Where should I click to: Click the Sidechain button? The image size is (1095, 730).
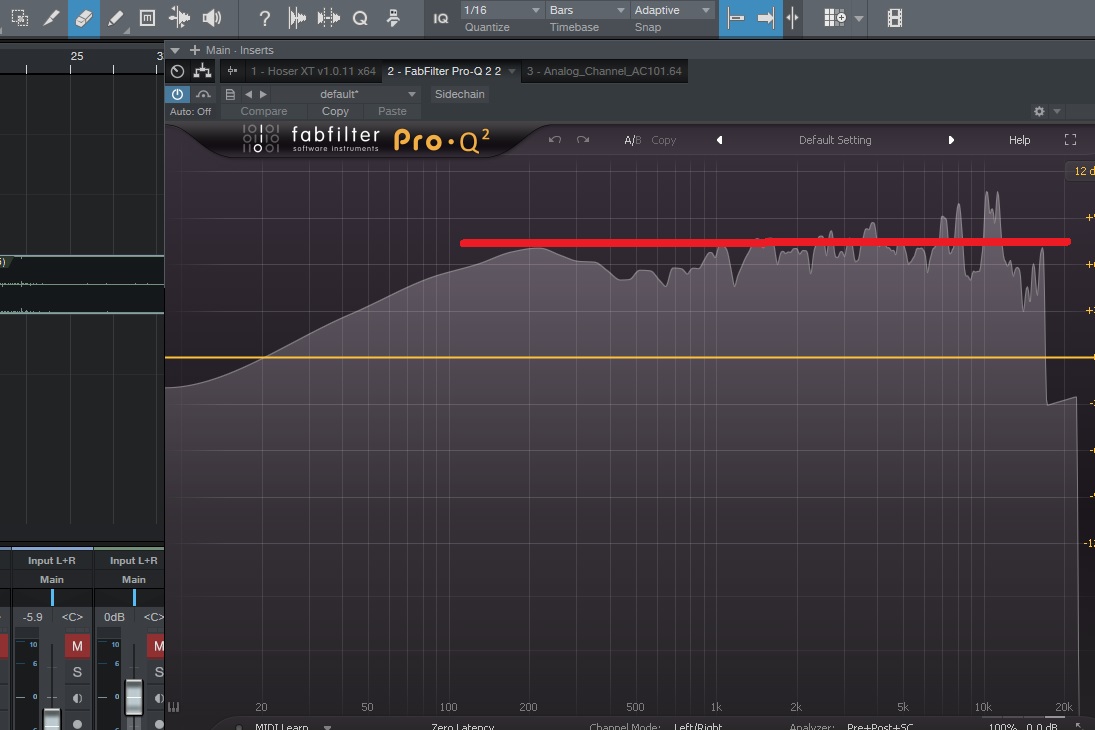click(x=460, y=94)
